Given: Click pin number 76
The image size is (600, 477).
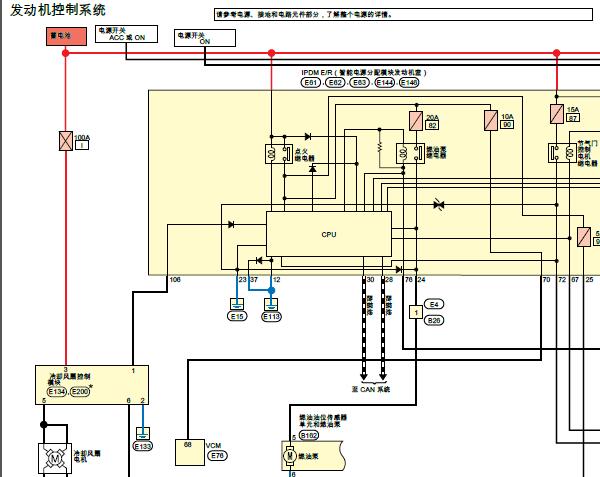Looking at the screenshot, I should [409, 280].
